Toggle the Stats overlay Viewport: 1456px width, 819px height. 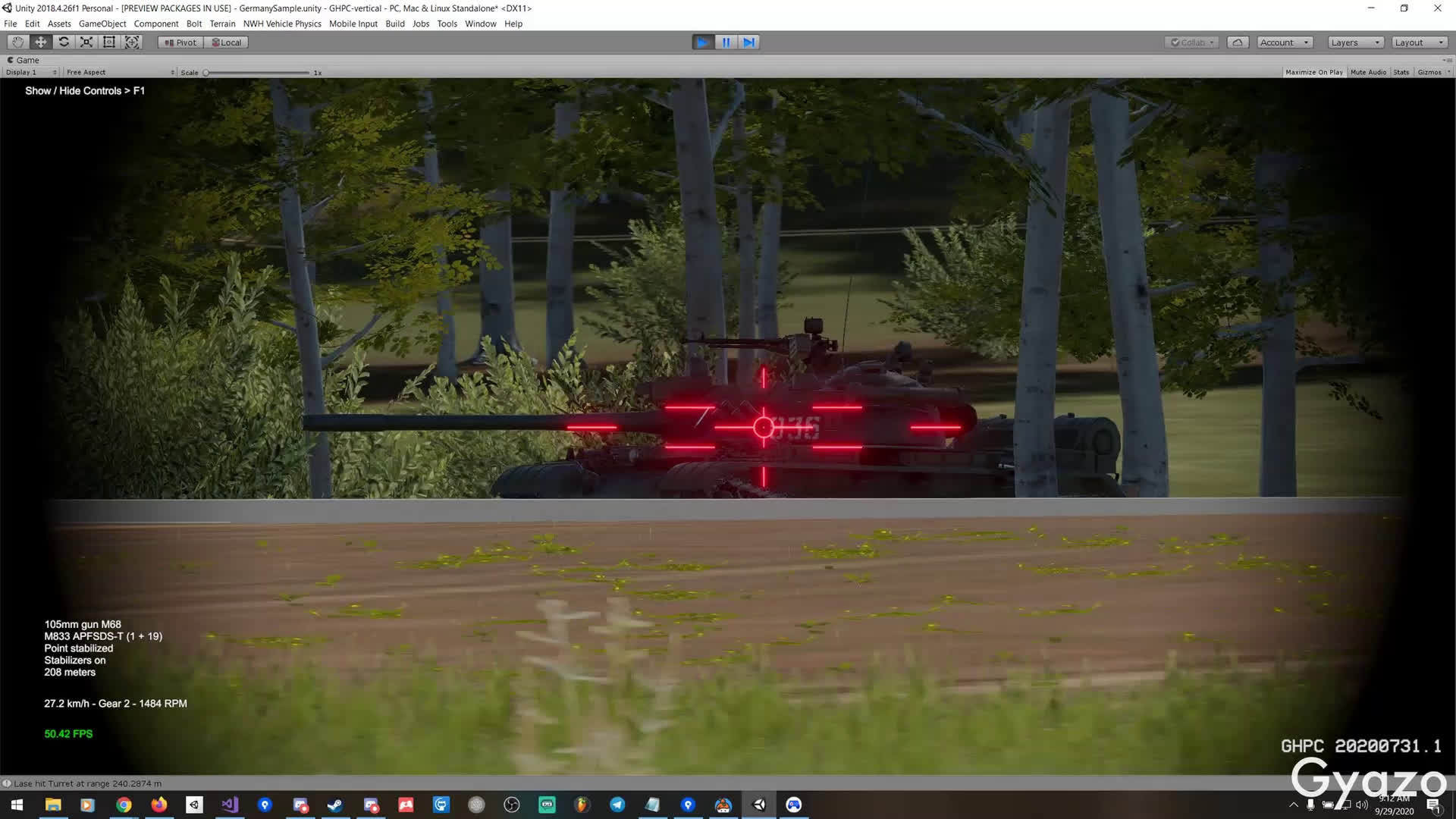[1401, 72]
